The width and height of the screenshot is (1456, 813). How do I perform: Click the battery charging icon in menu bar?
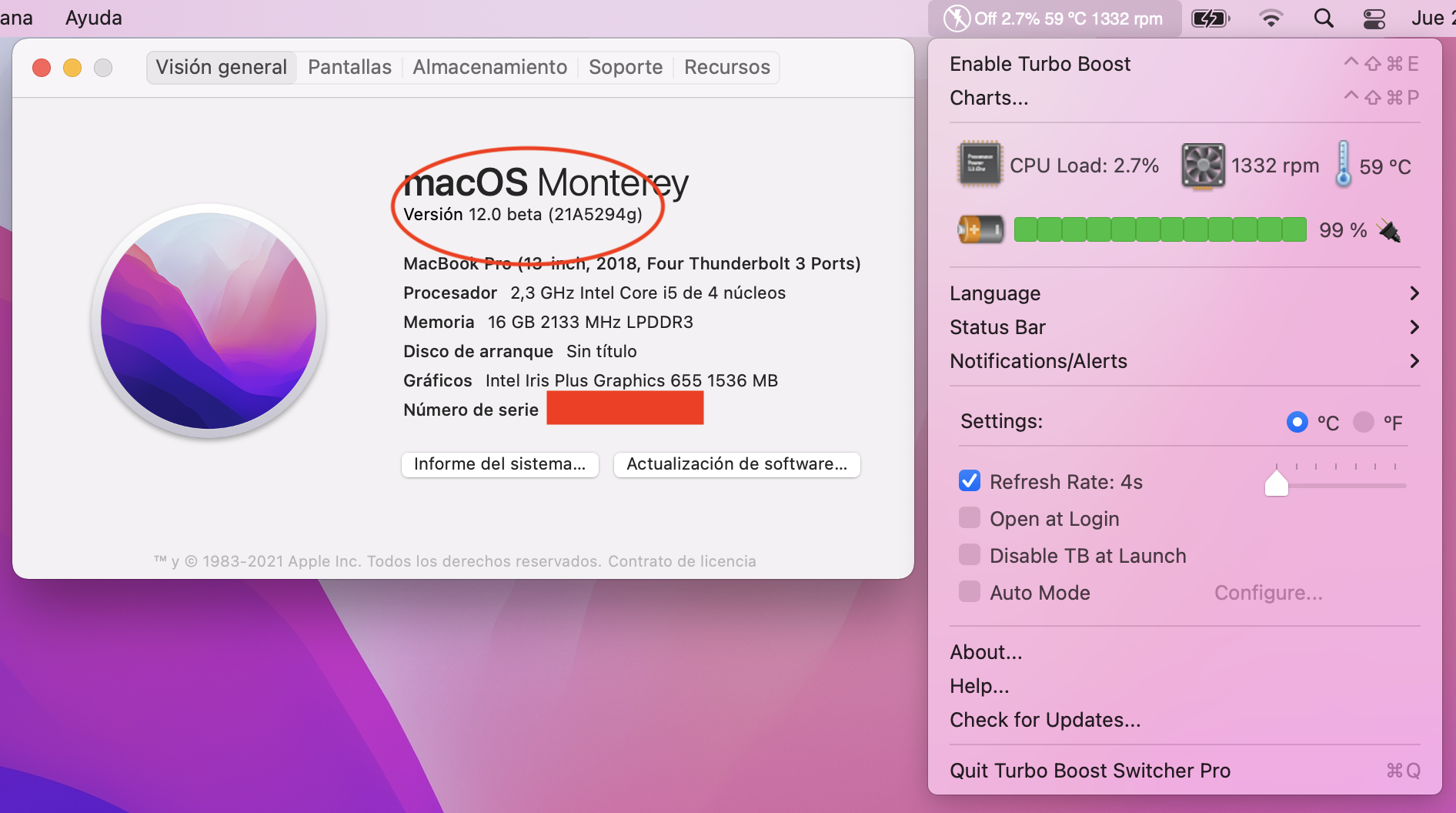click(x=1211, y=18)
